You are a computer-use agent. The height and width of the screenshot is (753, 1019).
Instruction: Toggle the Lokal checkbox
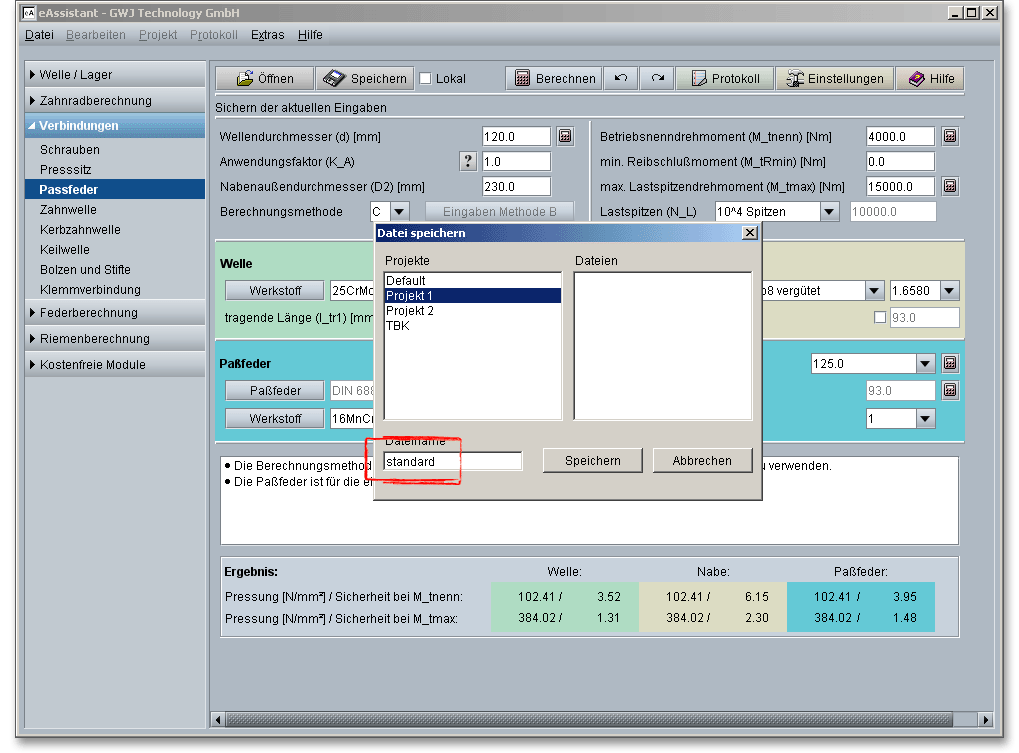click(425, 79)
